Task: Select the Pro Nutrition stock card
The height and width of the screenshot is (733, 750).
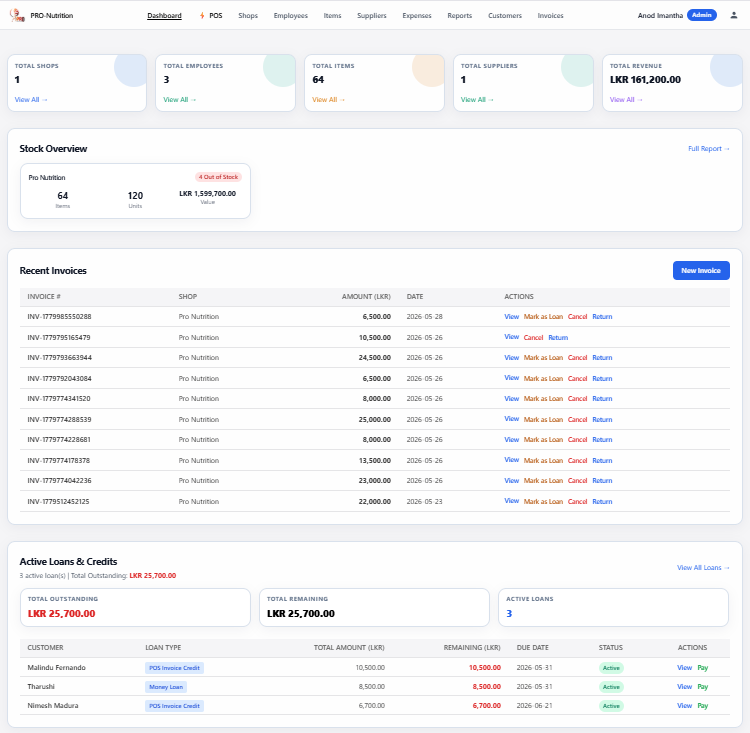Action: tap(135, 191)
